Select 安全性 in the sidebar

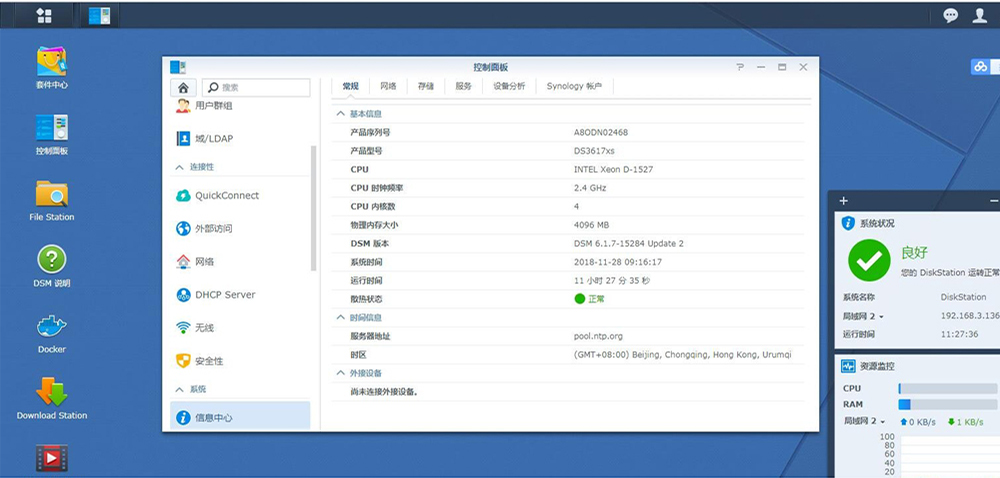(x=208, y=361)
